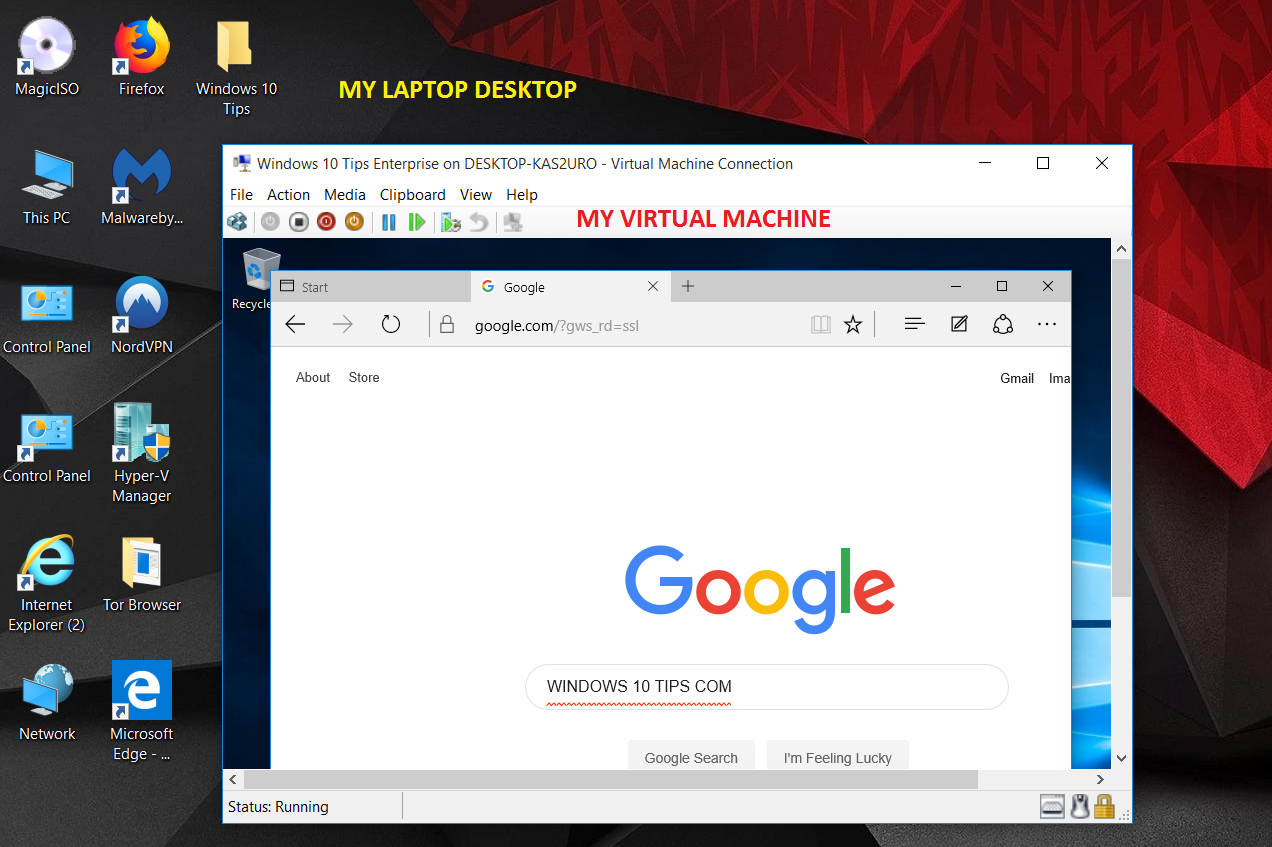Open the Clipboard menu
Image resolution: width=1272 pixels, height=847 pixels.
[x=413, y=195]
